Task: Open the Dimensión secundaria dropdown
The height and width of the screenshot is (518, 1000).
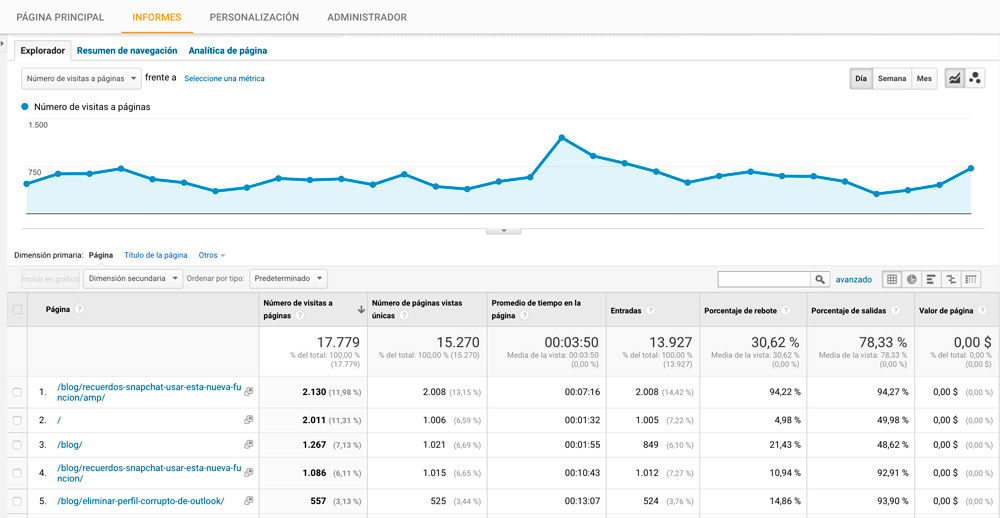Action: coord(133,279)
